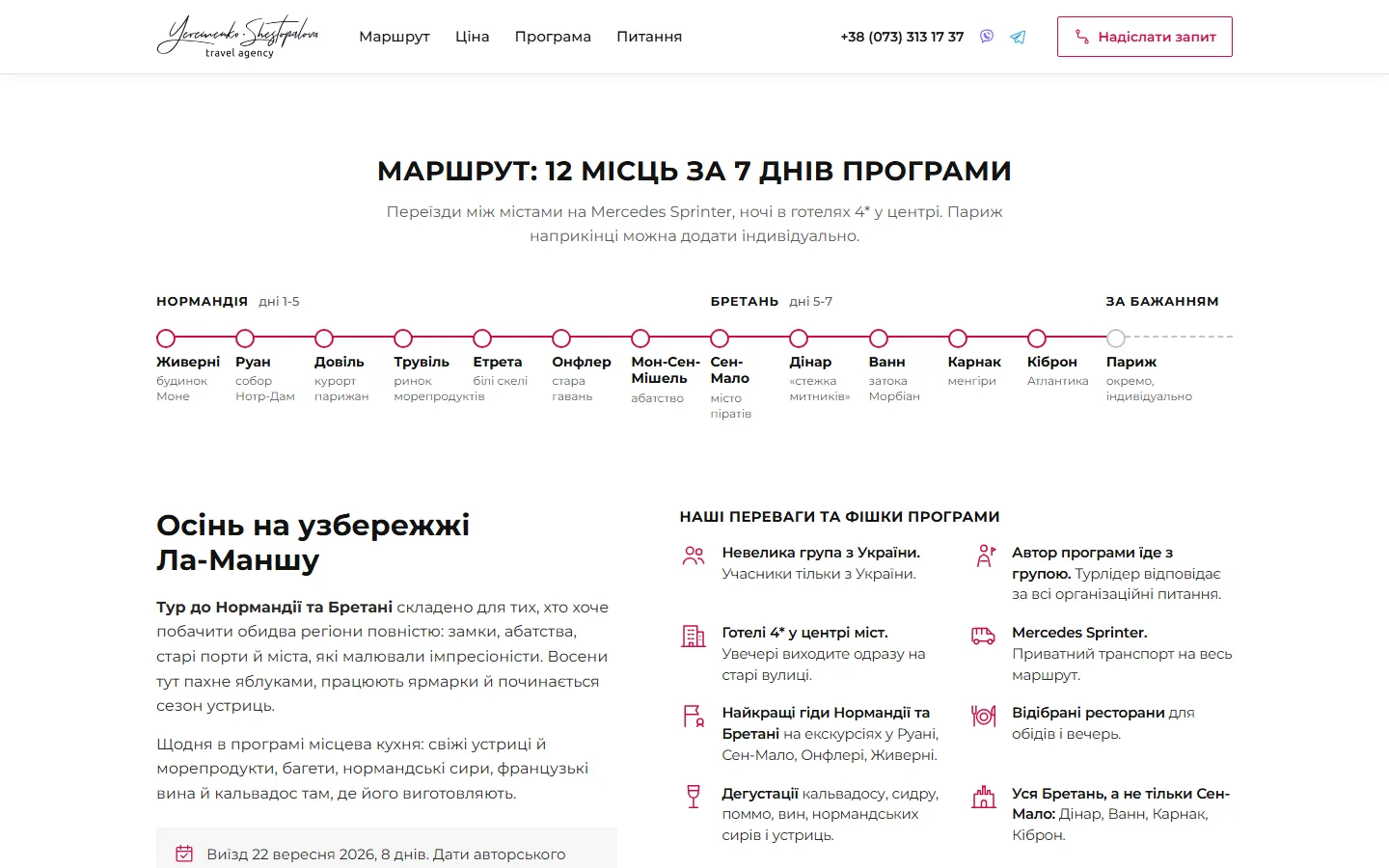This screenshot has width=1389, height=868.
Task: Open the Питання menu item
Action: pos(649,37)
